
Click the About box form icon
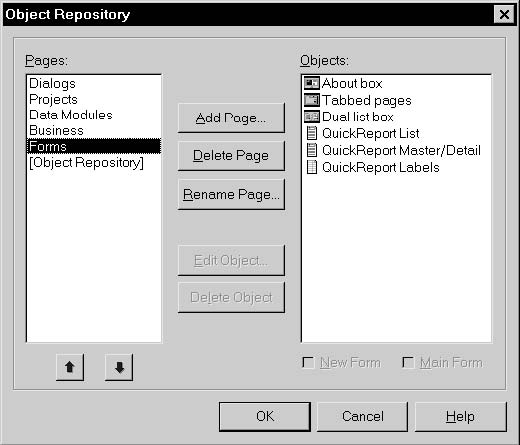click(312, 83)
